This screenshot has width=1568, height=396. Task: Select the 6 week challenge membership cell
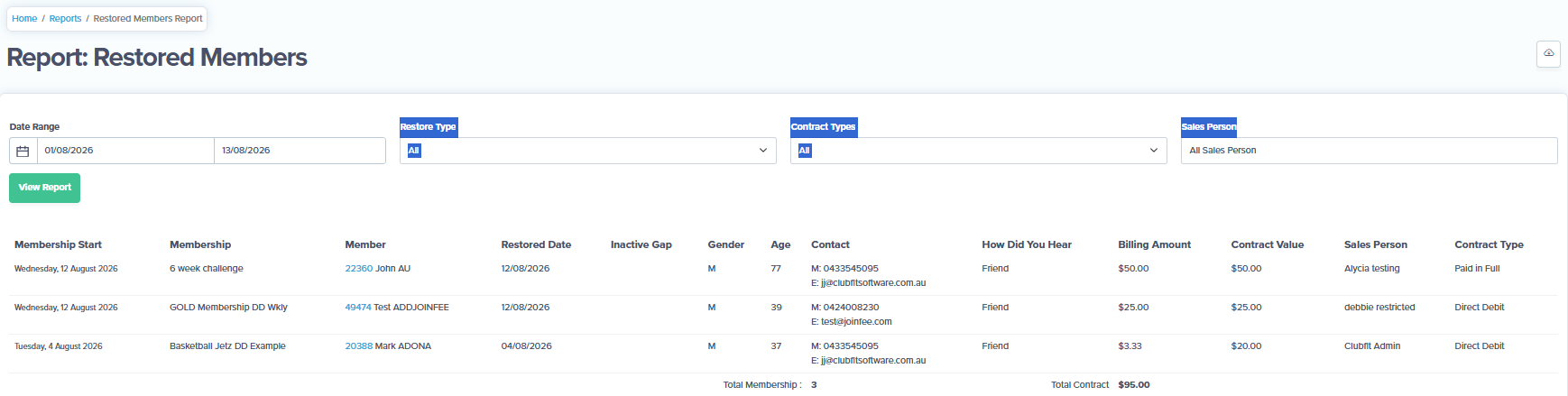207,269
